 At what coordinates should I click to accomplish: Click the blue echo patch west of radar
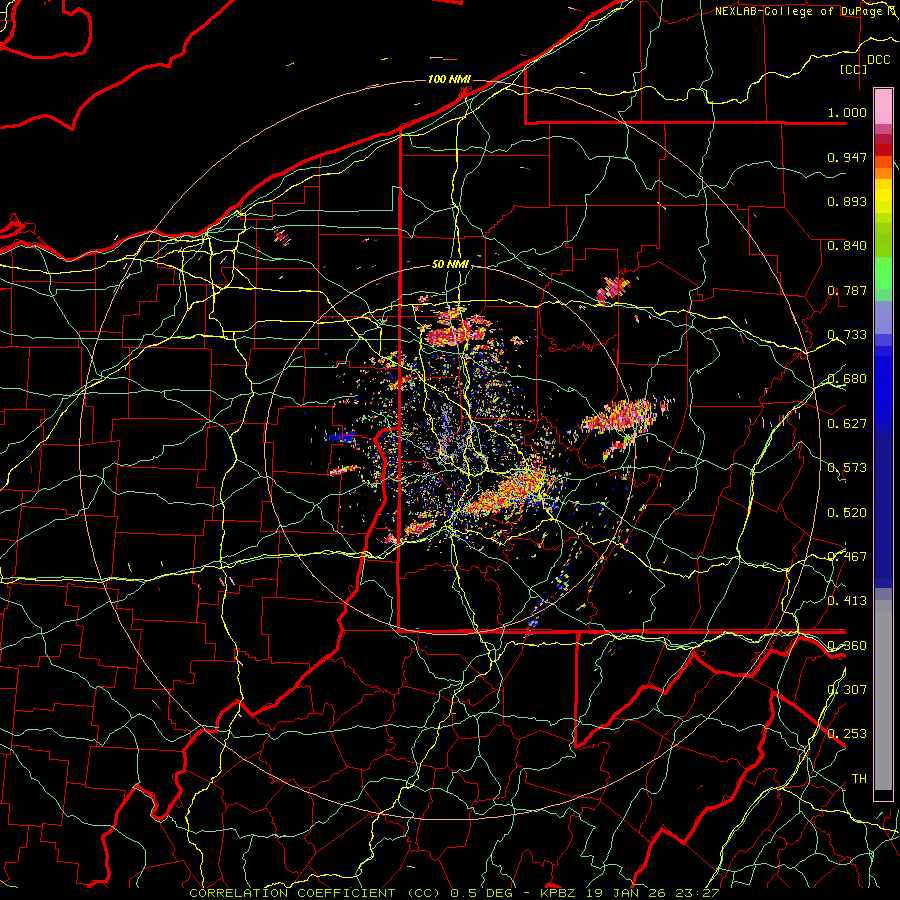(341, 437)
